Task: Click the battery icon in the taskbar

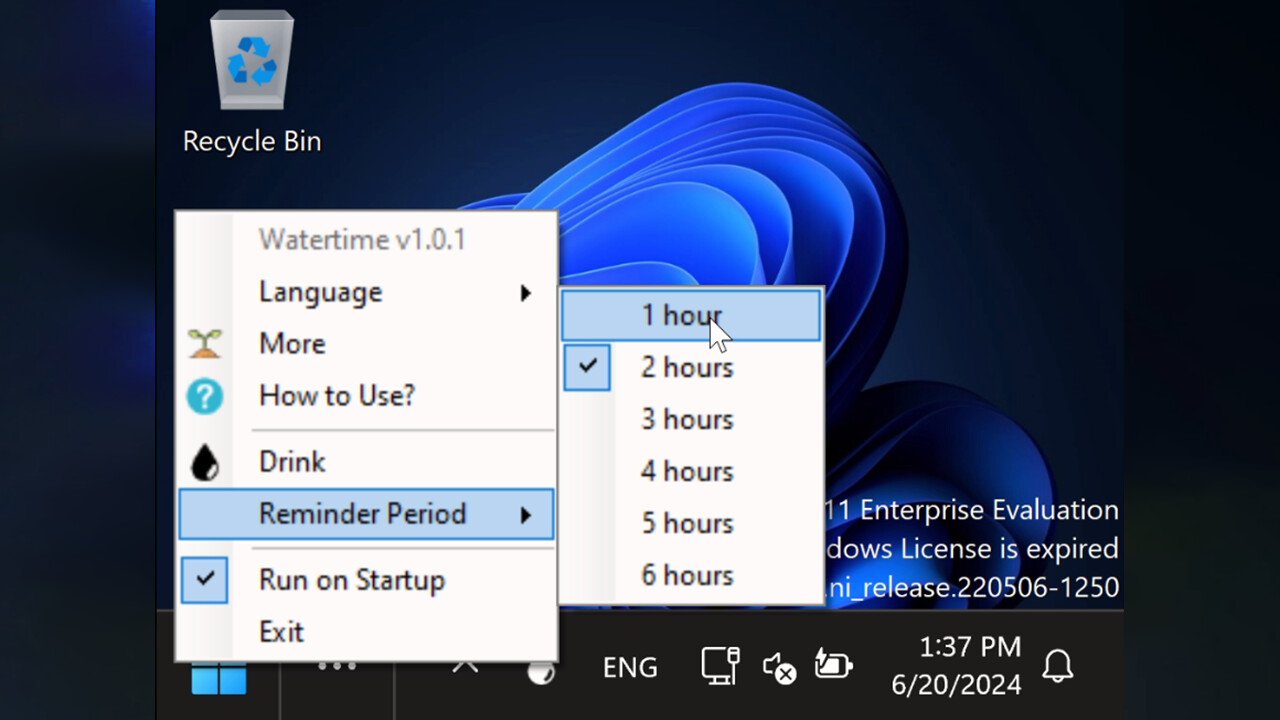Action: (x=833, y=665)
